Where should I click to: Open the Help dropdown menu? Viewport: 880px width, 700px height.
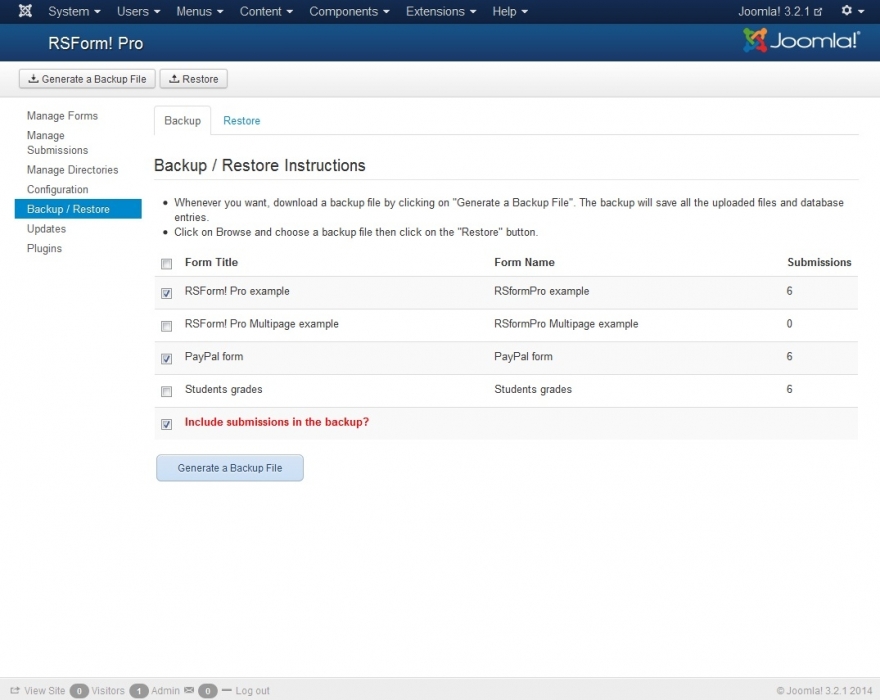pos(510,11)
